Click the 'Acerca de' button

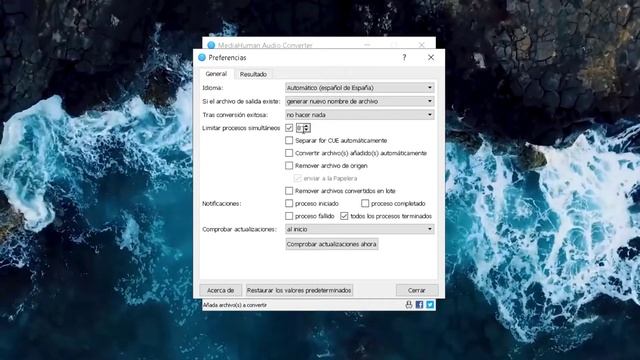[x=220, y=290]
